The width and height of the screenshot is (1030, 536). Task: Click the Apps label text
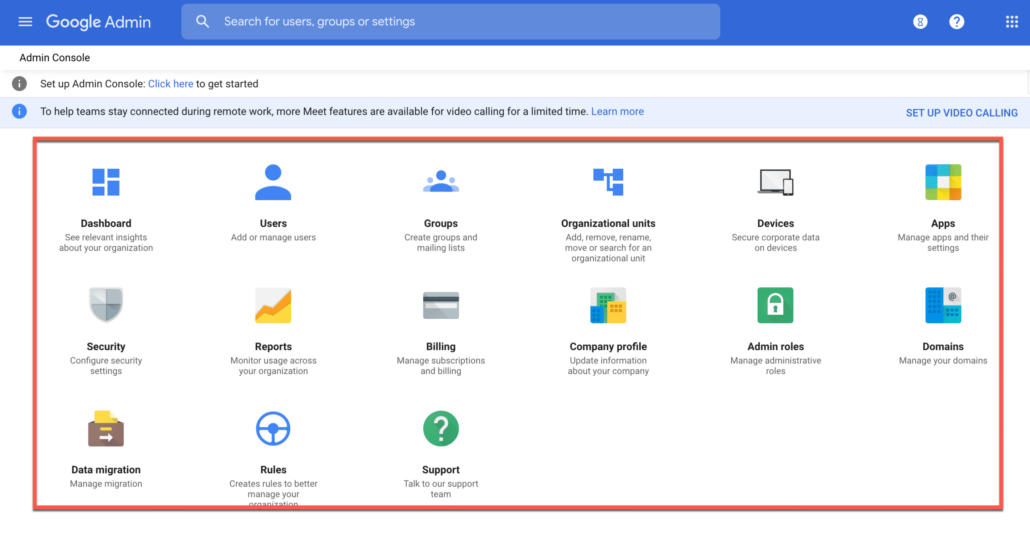click(943, 223)
